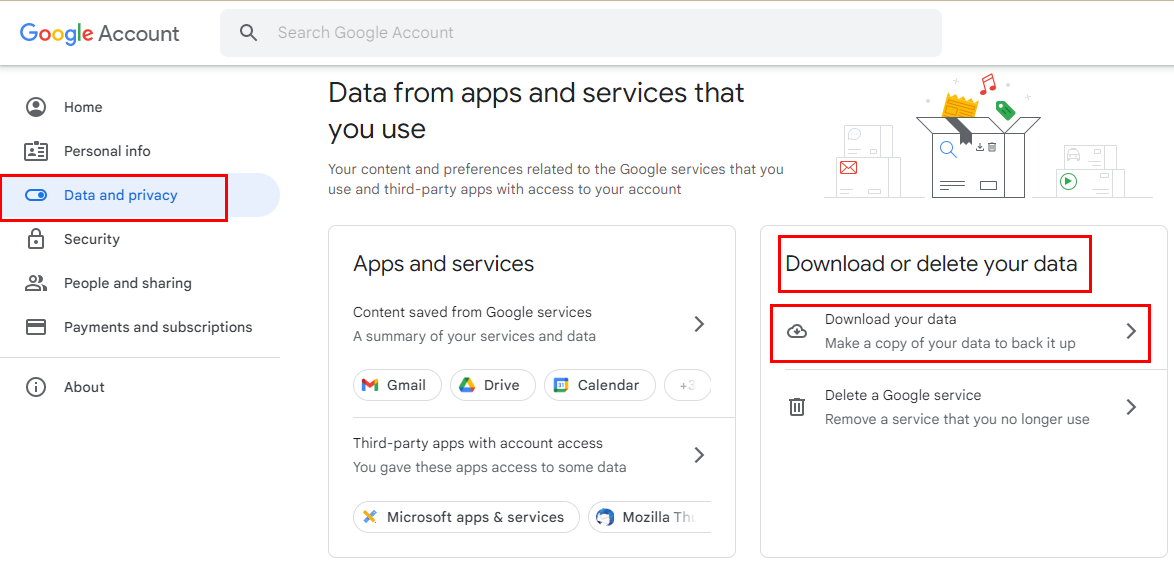Image resolution: width=1174 pixels, height=587 pixels.
Task: Open Download your data chevron arrow
Action: (x=1131, y=331)
